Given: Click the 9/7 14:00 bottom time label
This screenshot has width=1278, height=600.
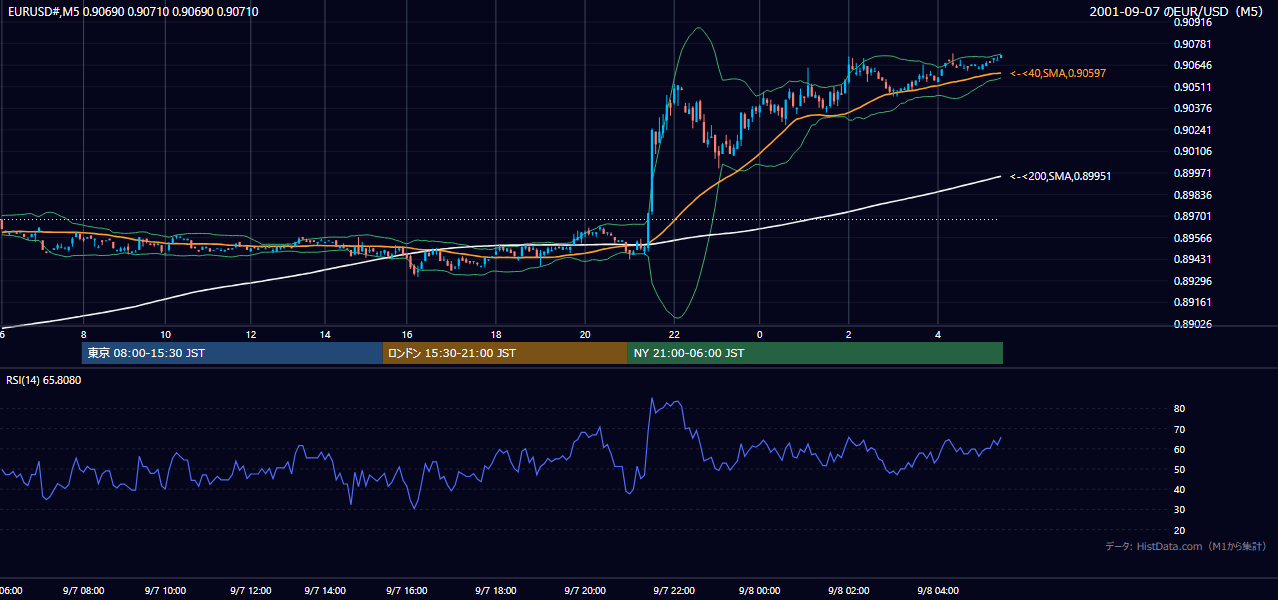Looking at the screenshot, I should 326,591.
